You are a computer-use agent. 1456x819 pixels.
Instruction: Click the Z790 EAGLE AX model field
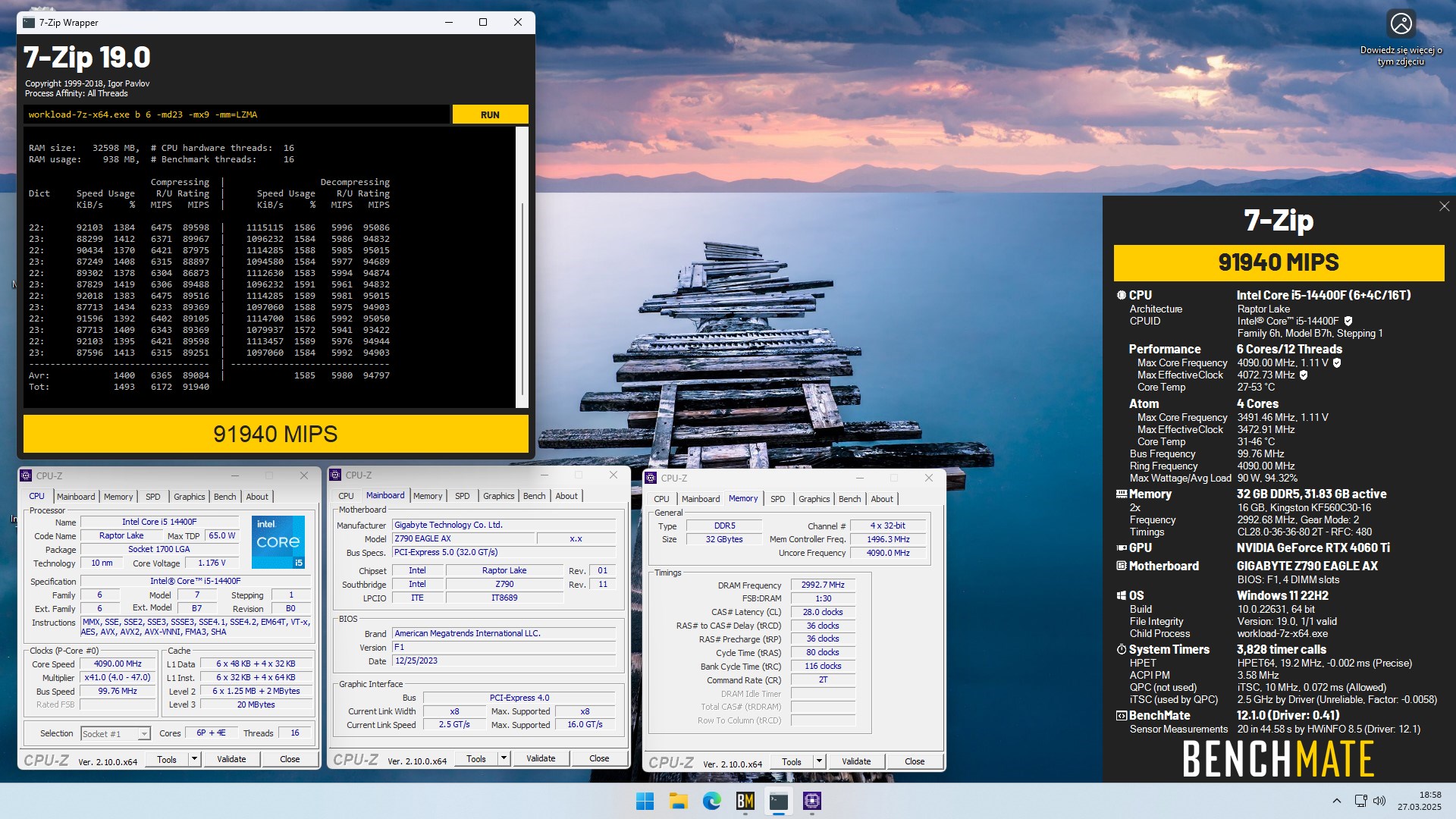462,538
